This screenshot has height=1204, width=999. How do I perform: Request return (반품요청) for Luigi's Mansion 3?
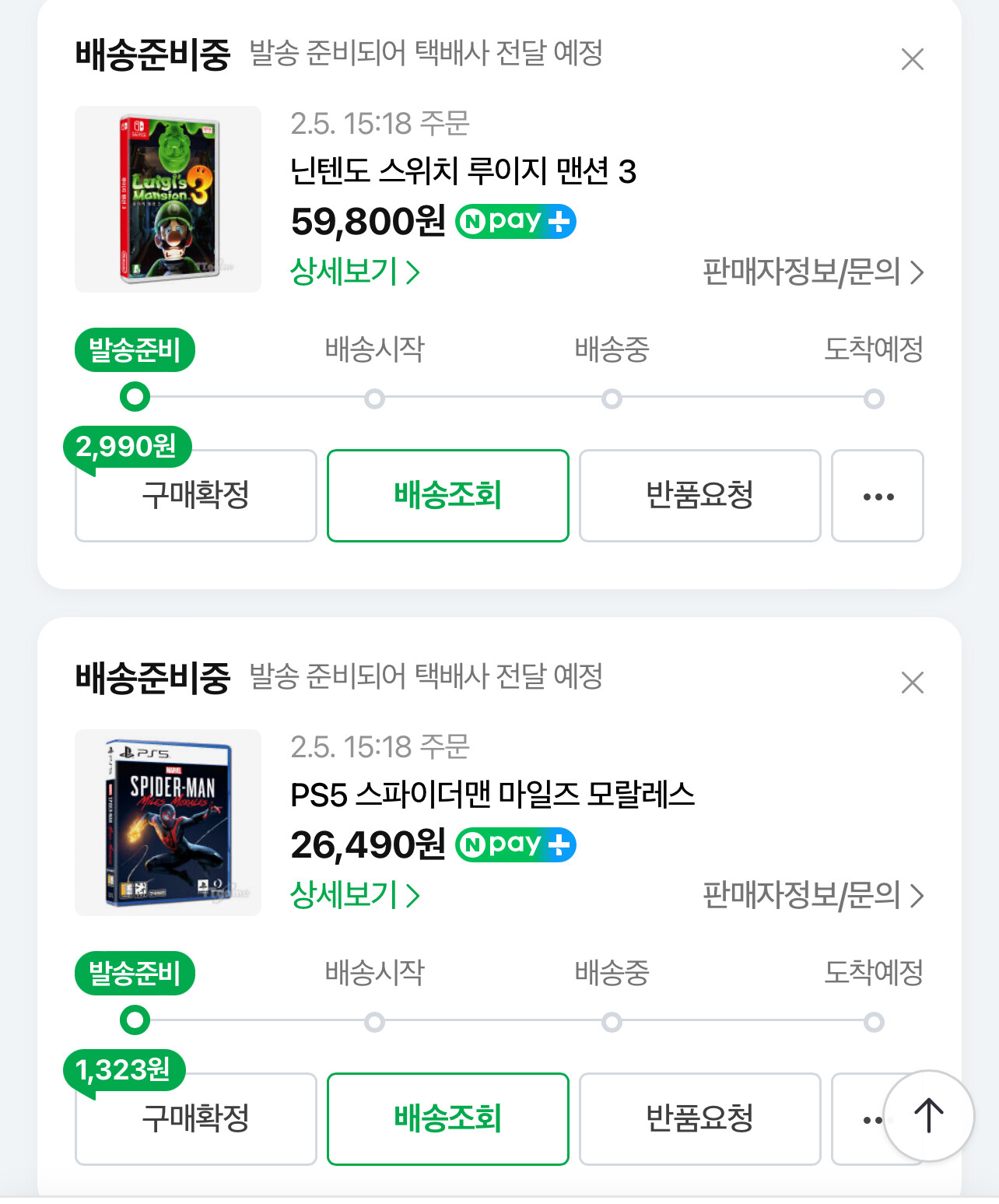699,496
